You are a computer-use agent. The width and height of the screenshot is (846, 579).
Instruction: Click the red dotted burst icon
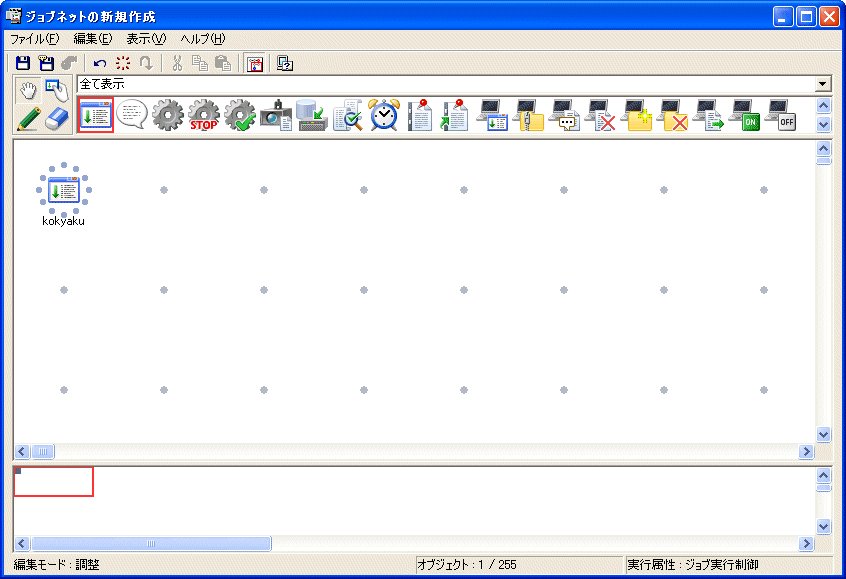[x=123, y=63]
